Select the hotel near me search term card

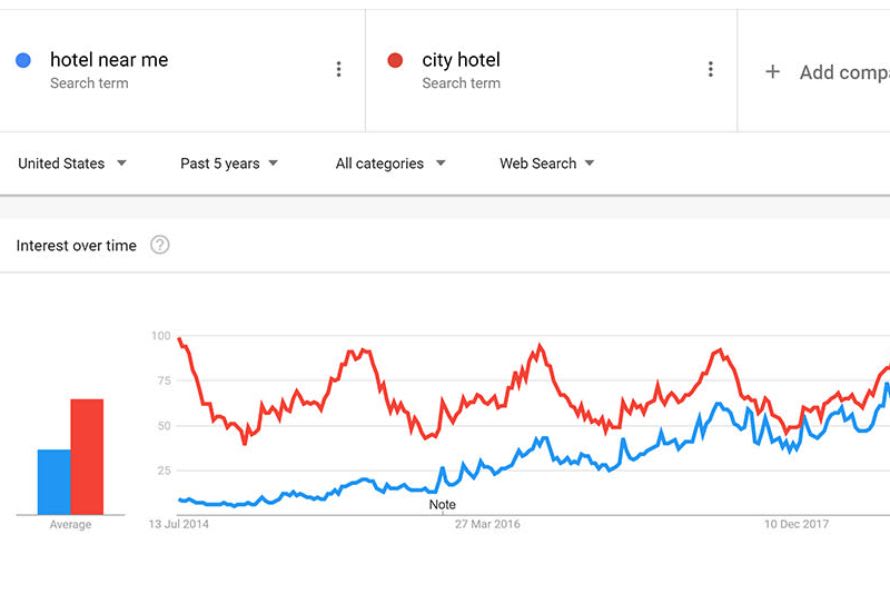[150, 68]
